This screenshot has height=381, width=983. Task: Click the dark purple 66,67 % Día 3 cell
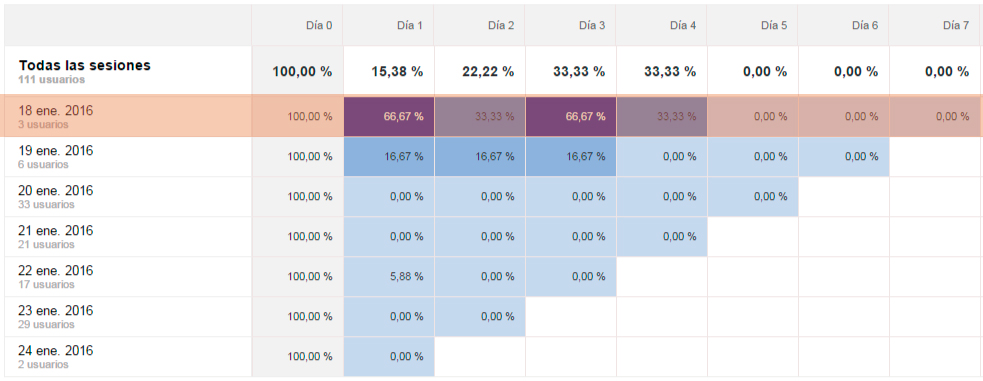coord(570,116)
